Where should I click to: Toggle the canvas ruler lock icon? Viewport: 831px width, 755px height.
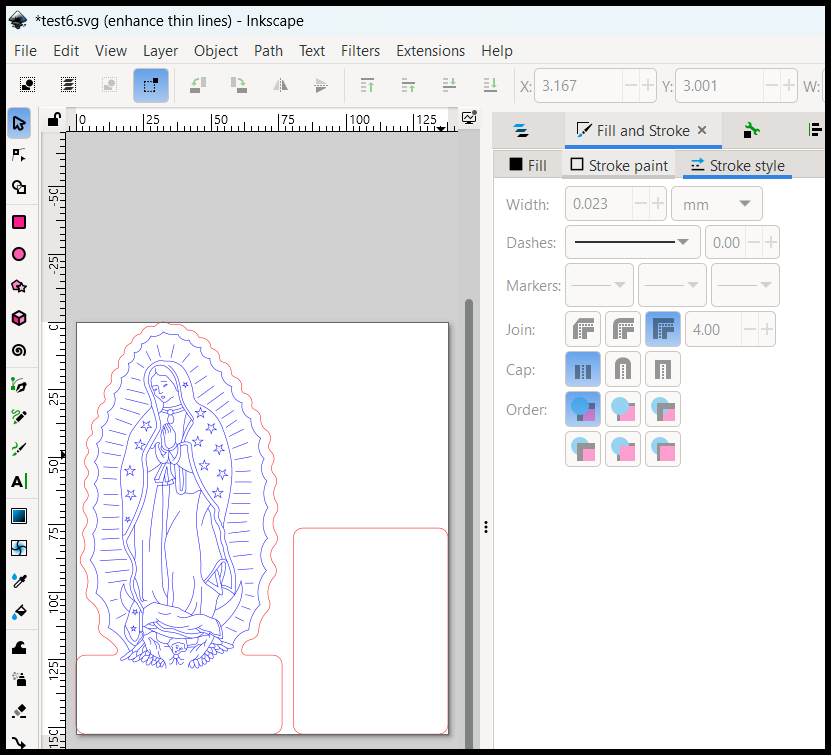click(x=54, y=120)
